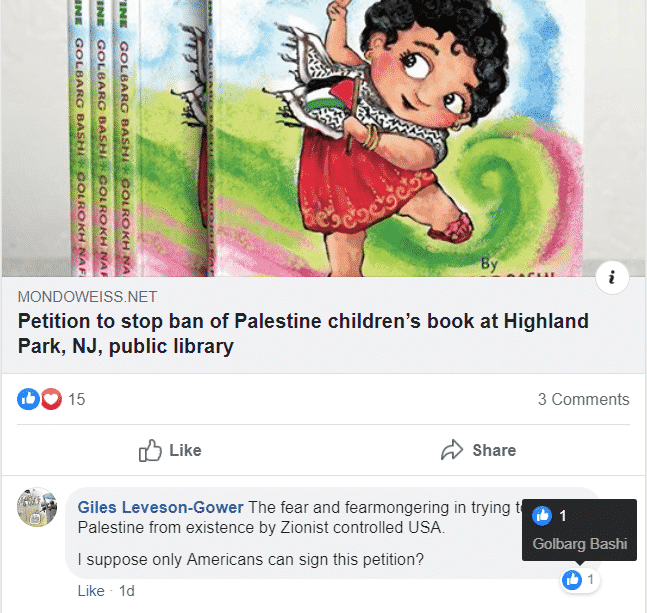This screenshot has height=613, width=647.
Task: Open the Petition to stop ban article headline
Action: (303, 333)
